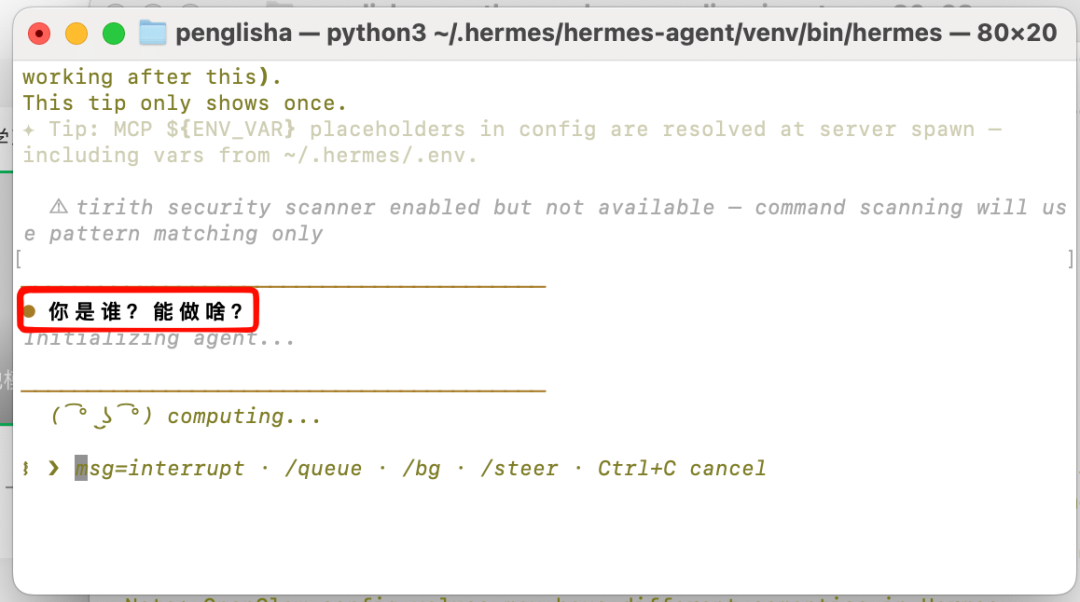Click the prompt chevron arrow
This screenshot has width=1080, height=602.
click(54, 468)
